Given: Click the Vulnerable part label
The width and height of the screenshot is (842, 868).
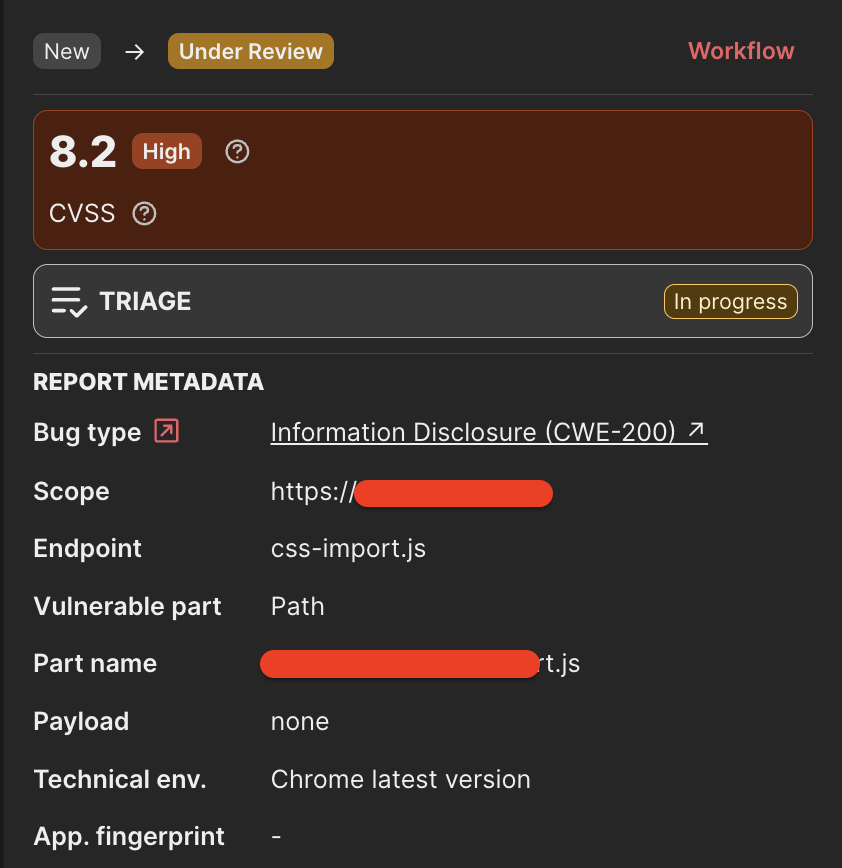Looking at the screenshot, I should click(x=127, y=606).
